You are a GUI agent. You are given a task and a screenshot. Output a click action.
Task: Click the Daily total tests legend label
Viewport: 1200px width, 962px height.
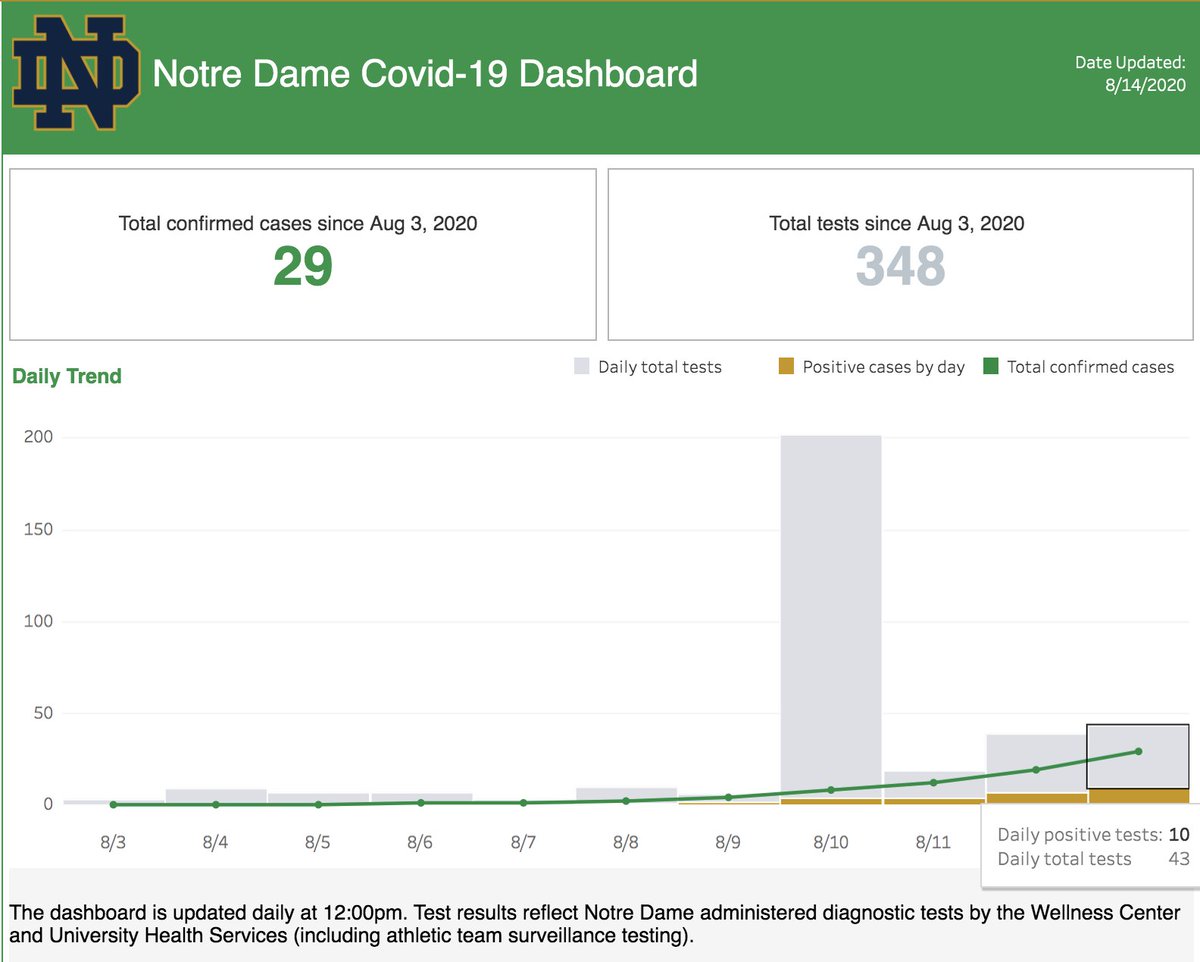point(660,367)
